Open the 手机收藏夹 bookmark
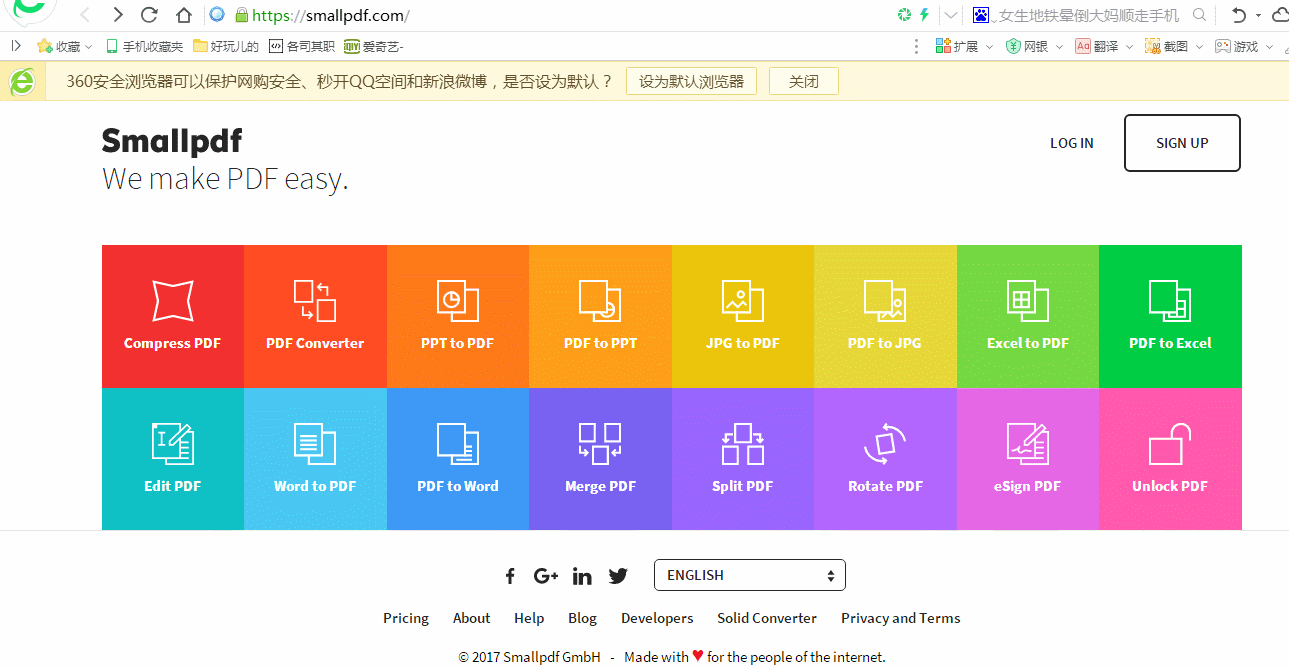The width and height of the screenshot is (1289, 668). (x=144, y=46)
